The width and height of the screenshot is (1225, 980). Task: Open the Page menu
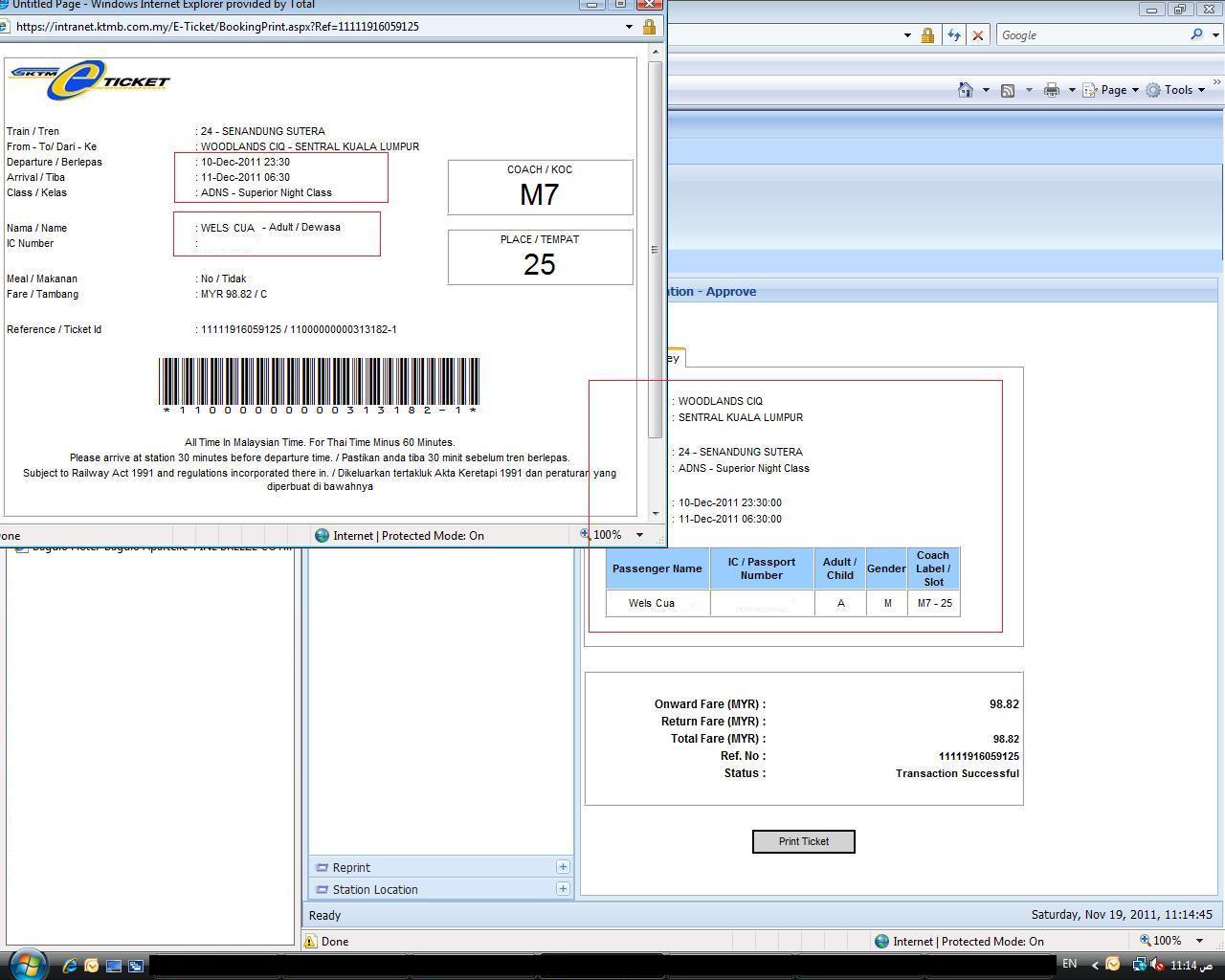click(1111, 90)
